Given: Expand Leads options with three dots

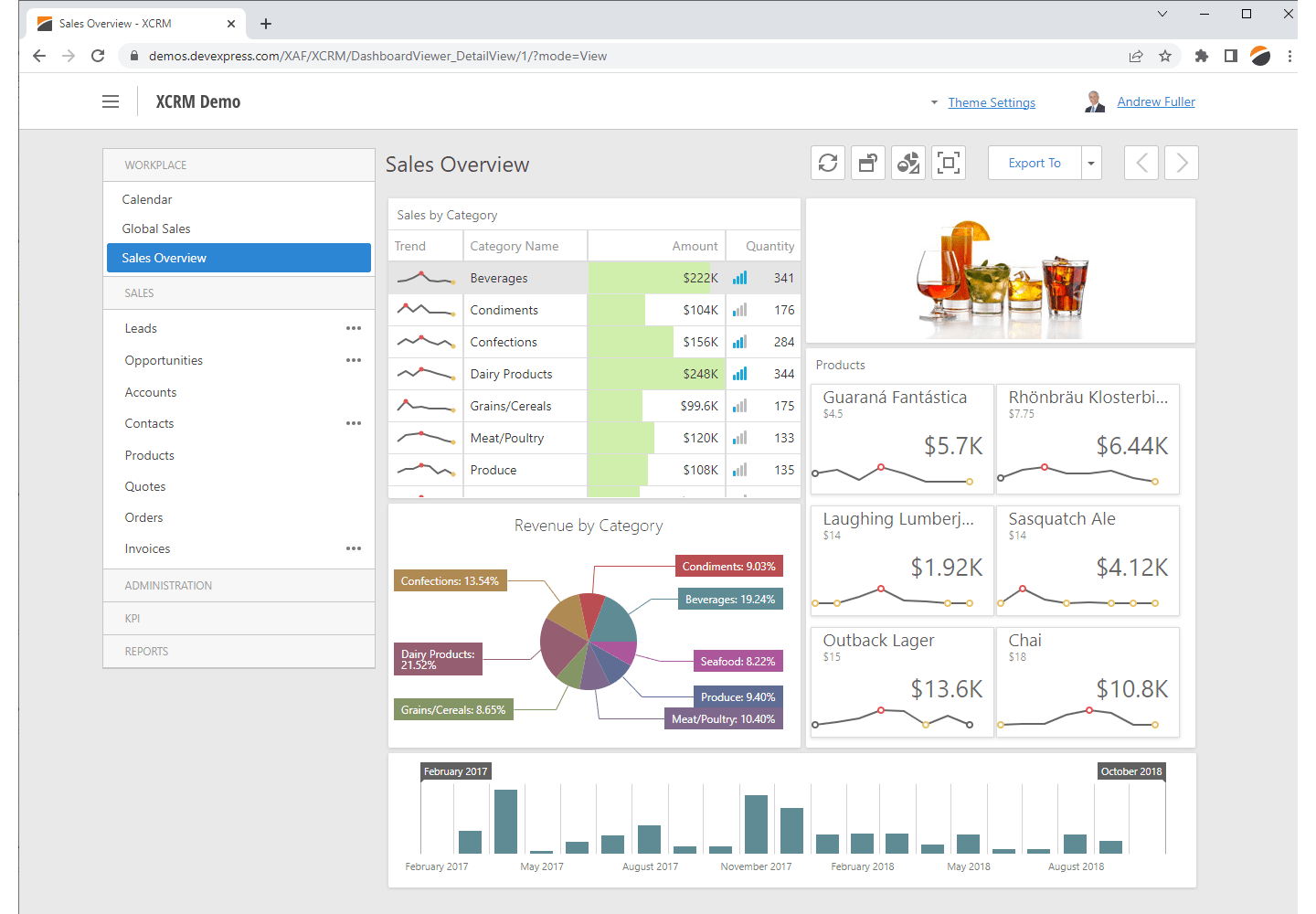Looking at the screenshot, I should click(354, 328).
